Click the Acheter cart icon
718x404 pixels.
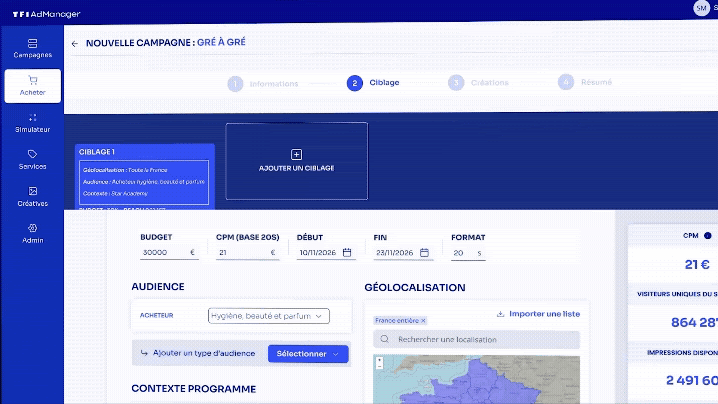32,81
